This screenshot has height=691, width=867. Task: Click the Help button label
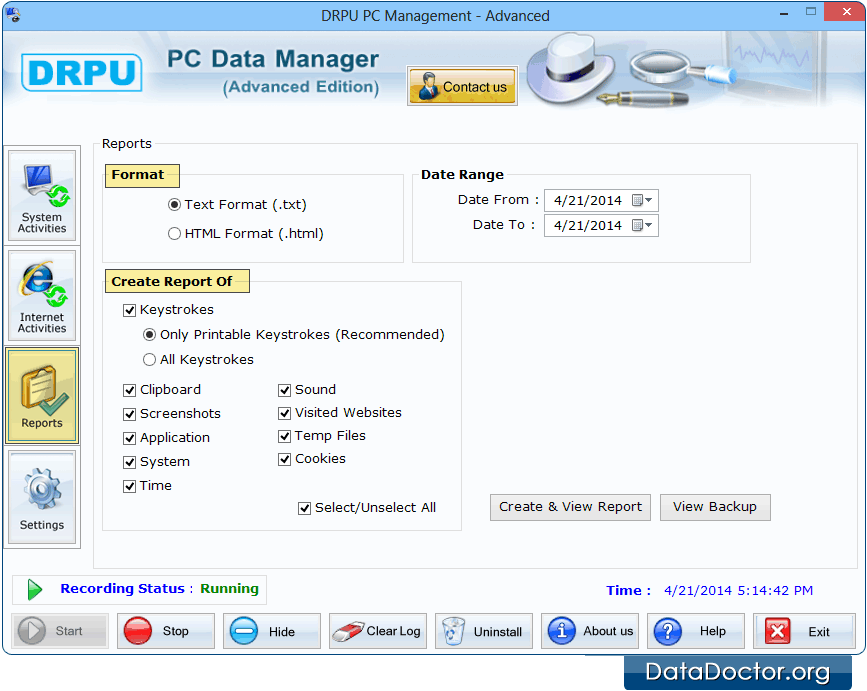713,631
